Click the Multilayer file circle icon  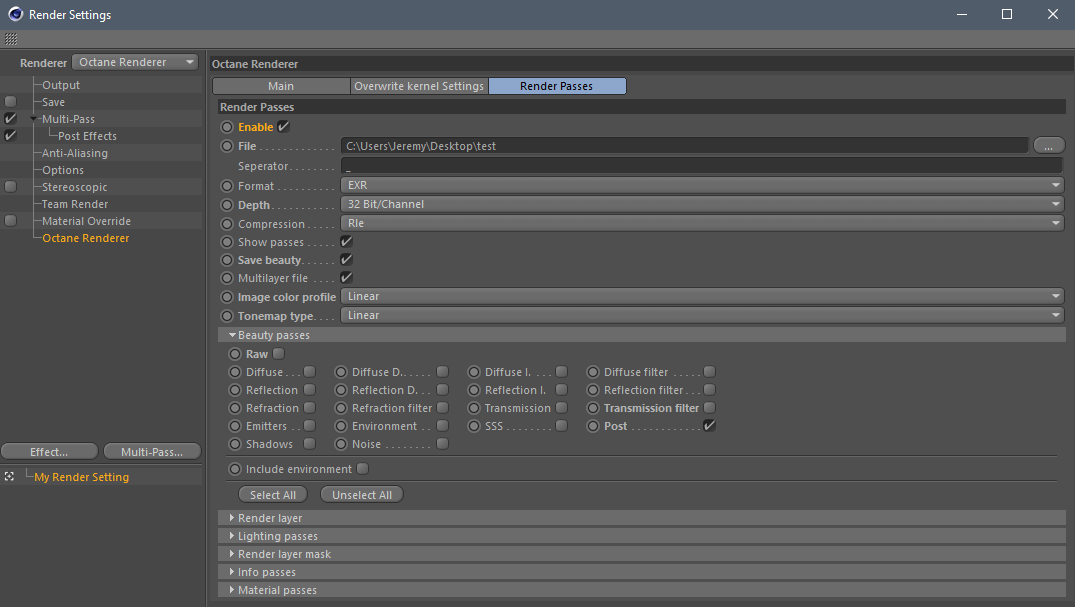(227, 278)
